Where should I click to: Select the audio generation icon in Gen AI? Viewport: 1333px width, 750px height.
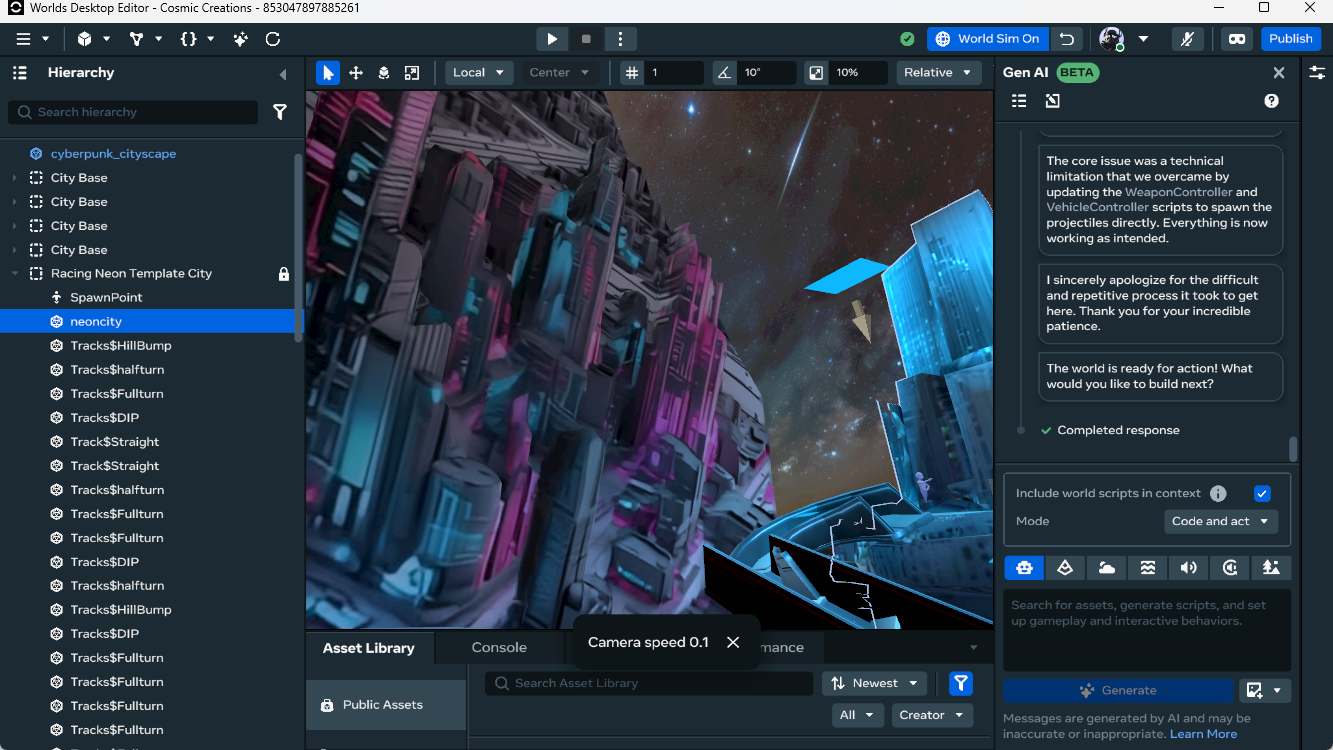[x=1188, y=567]
